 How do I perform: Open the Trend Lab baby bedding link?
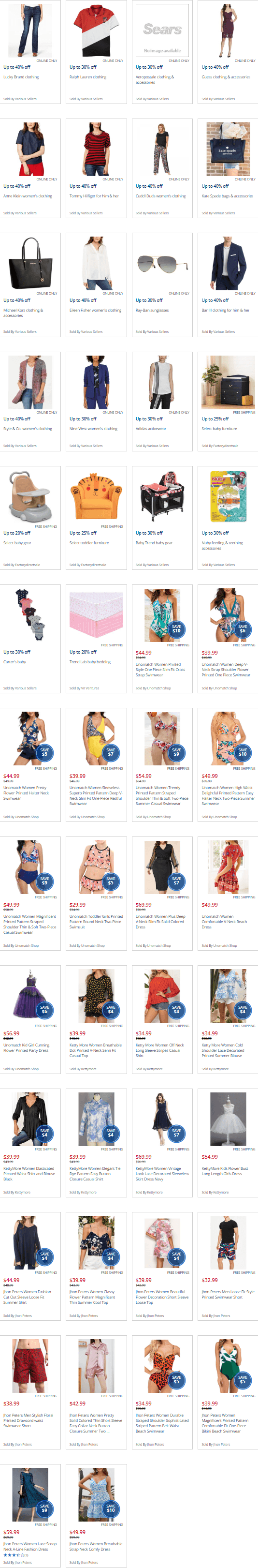point(90,662)
